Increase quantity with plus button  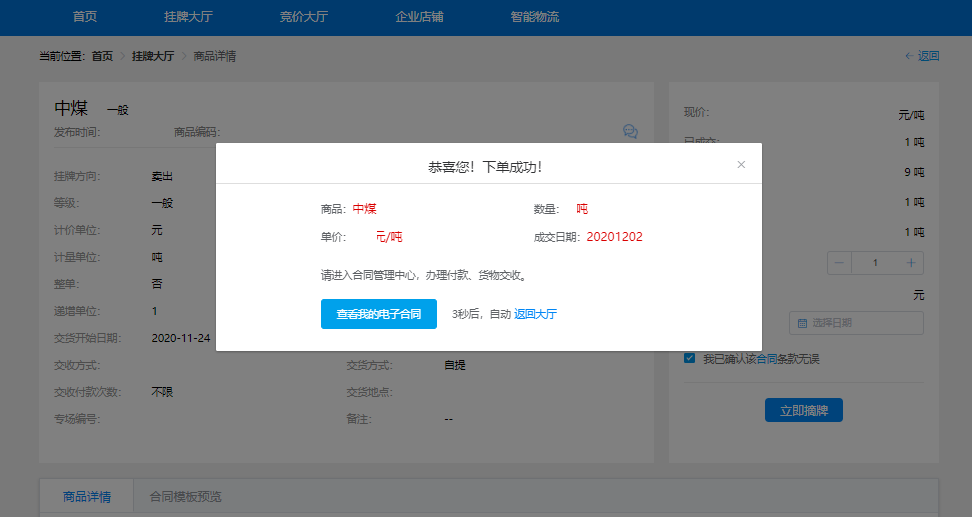tap(911, 262)
